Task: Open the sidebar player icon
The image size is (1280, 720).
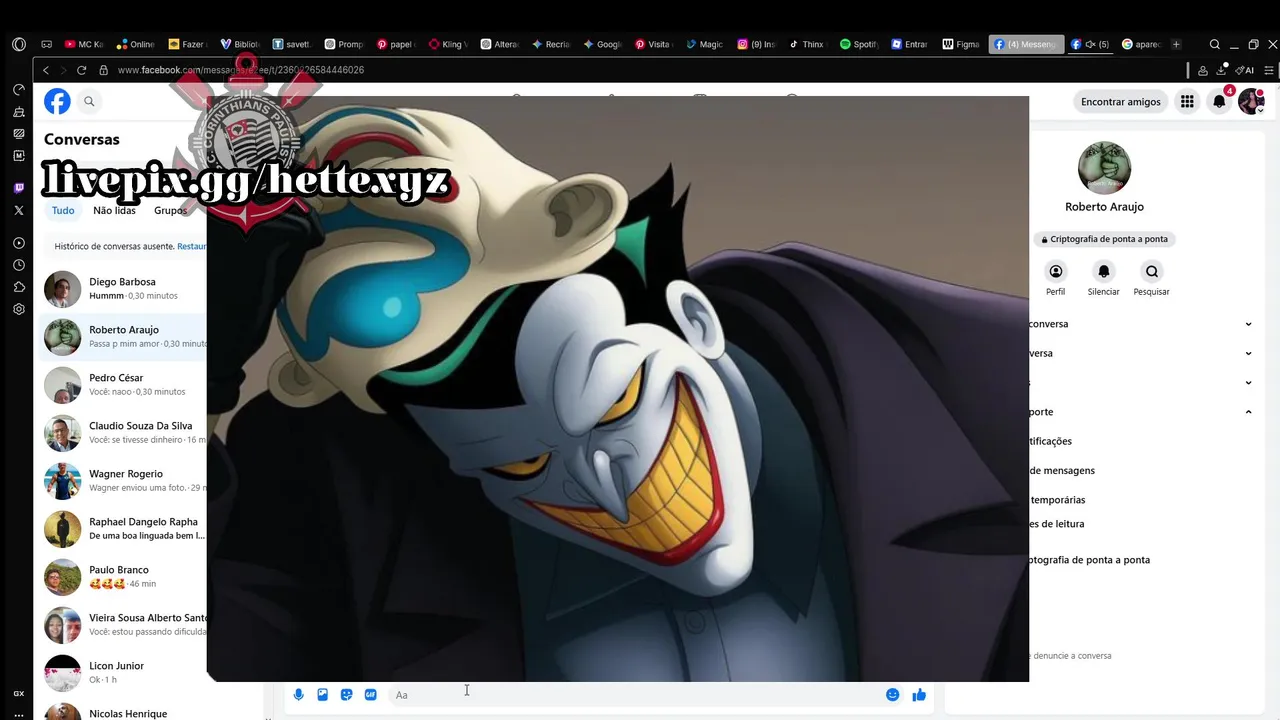Action: (x=19, y=243)
